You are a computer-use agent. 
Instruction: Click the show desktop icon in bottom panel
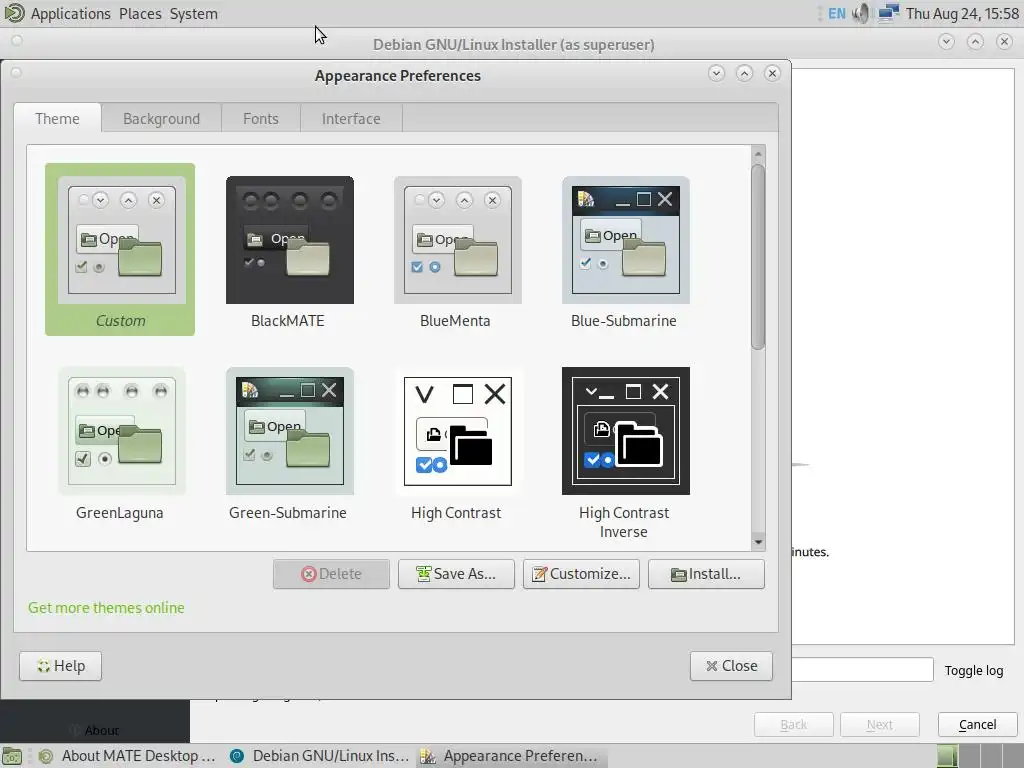click(12, 756)
